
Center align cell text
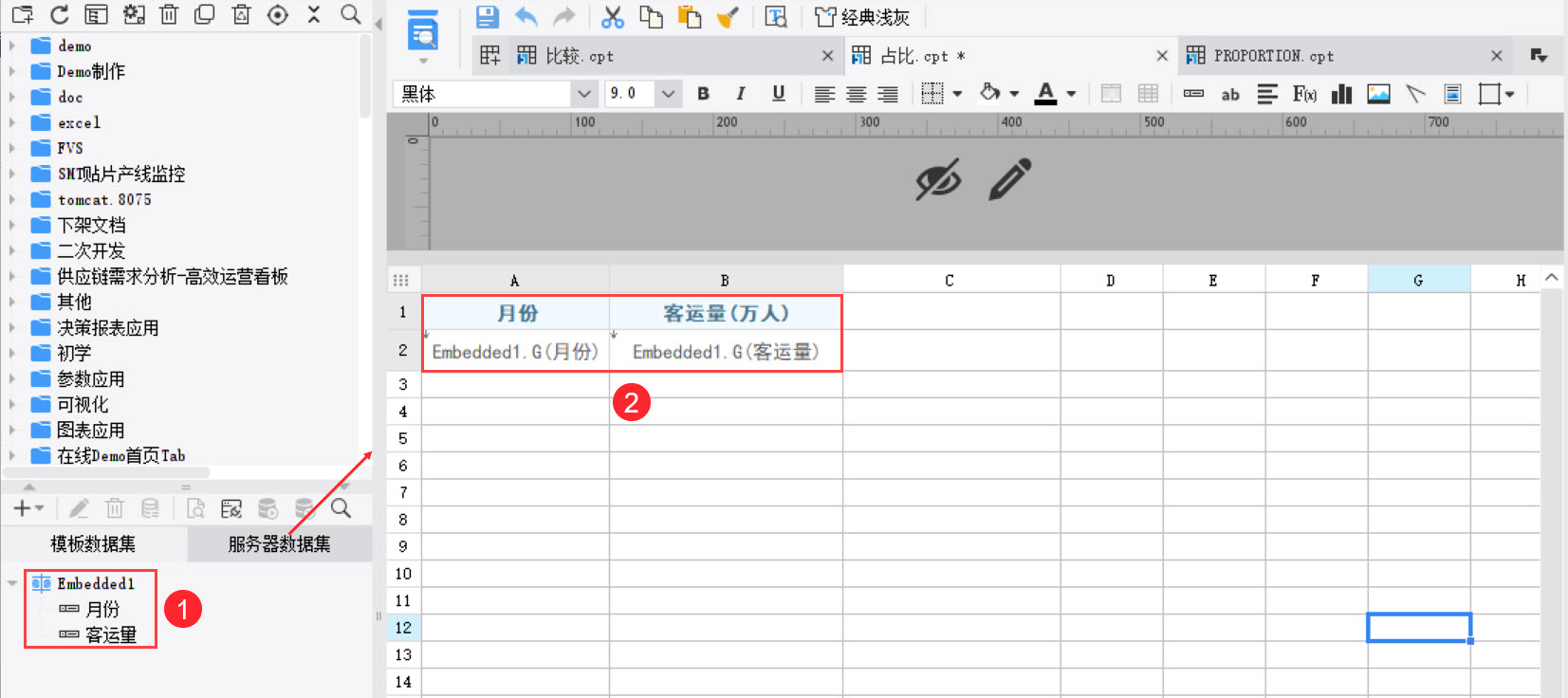click(x=856, y=94)
